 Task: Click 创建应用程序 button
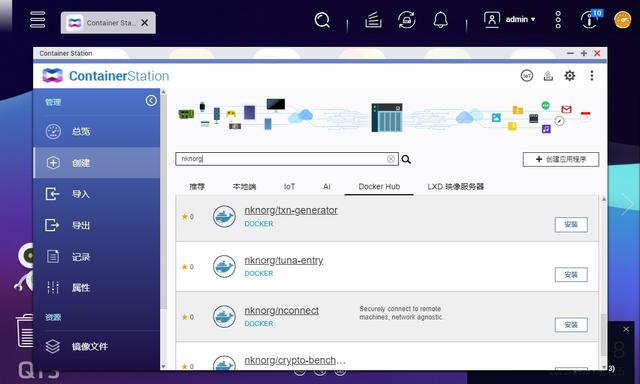click(561, 159)
